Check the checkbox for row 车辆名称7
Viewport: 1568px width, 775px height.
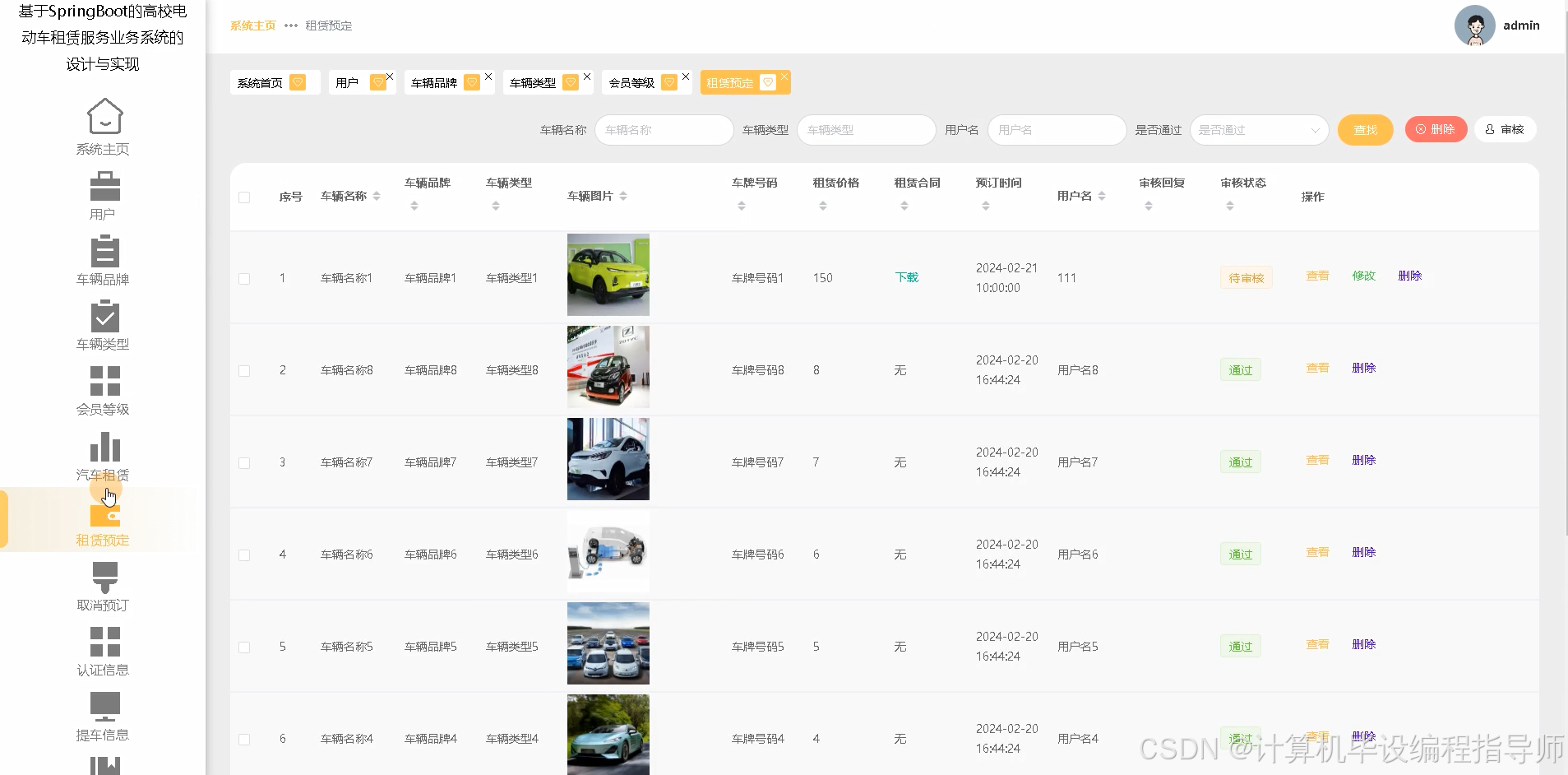pyautogui.click(x=244, y=463)
